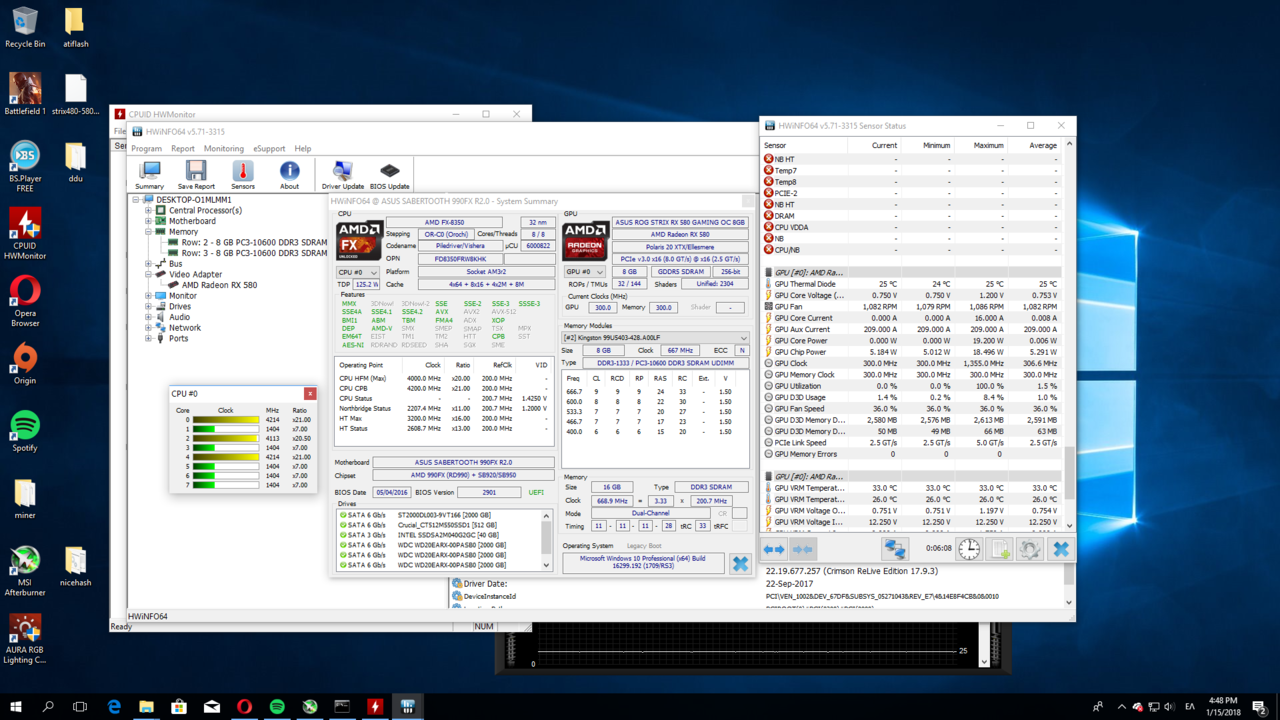
Task: Open memory module Kingston dropdown
Action: coord(655,338)
